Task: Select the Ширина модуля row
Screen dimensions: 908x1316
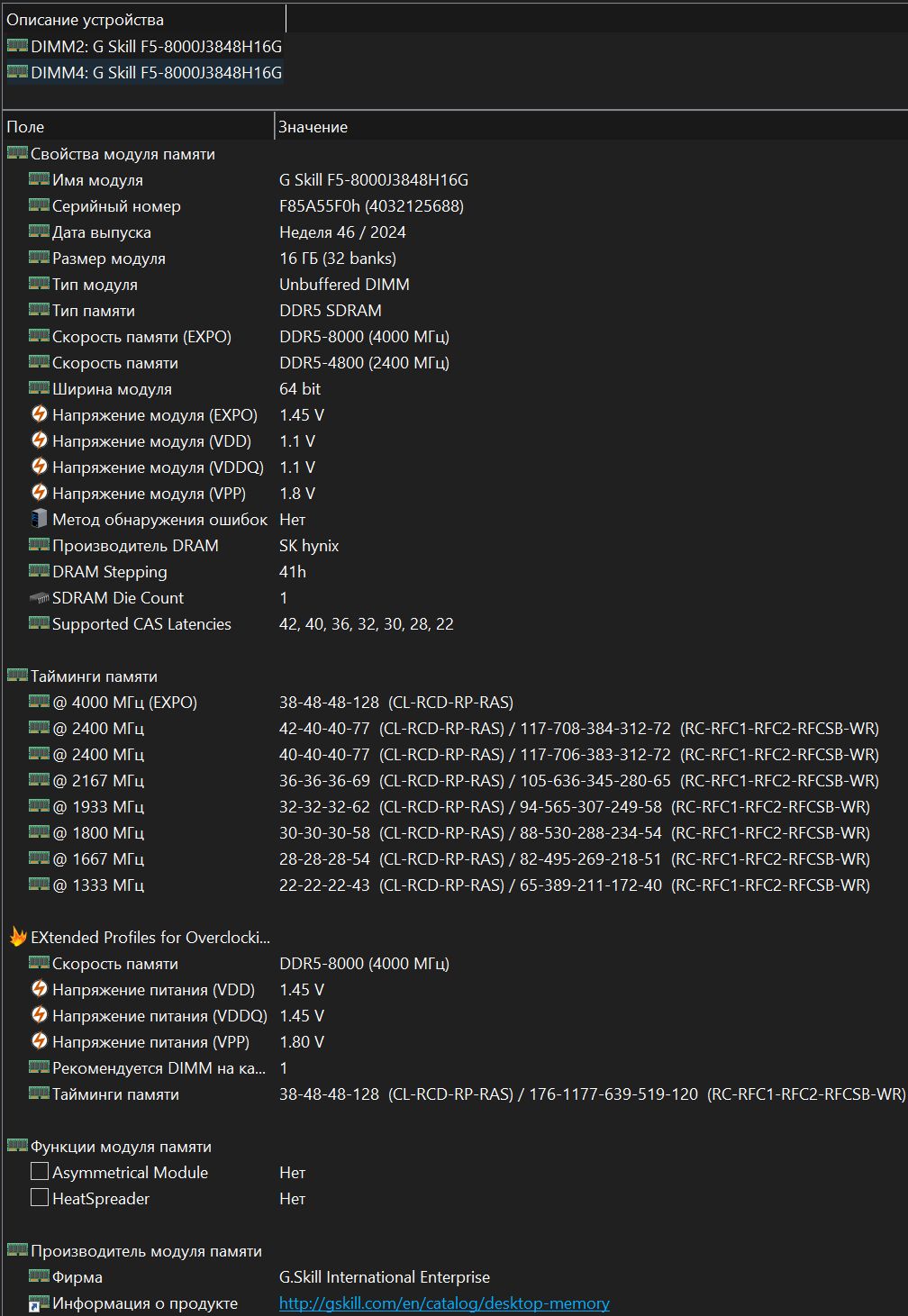Action: tap(454, 389)
